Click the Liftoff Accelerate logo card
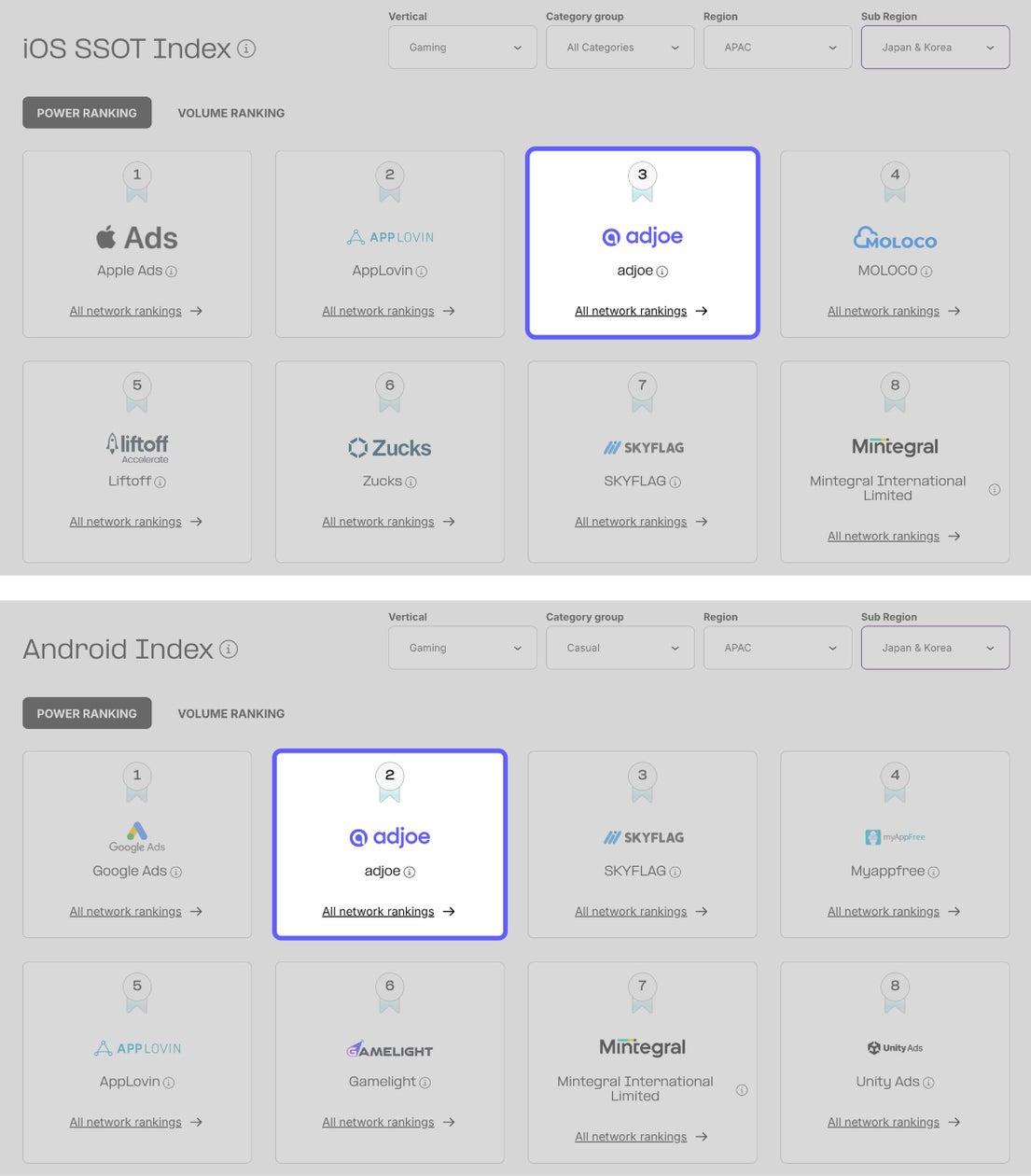Viewport: 1031px width, 1176px height. pos(137,447)
